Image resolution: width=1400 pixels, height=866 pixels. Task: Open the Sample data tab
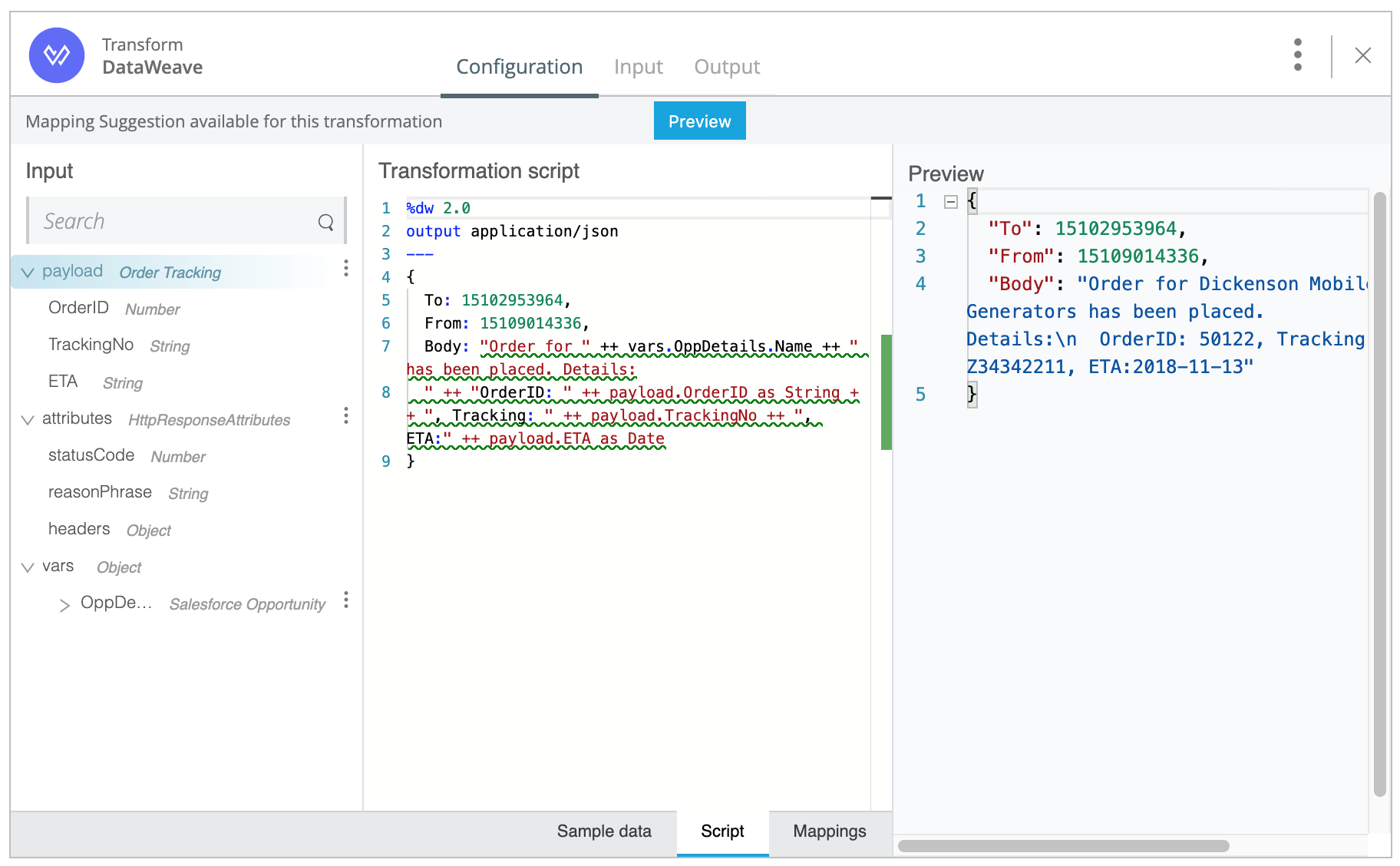[604, 831]
